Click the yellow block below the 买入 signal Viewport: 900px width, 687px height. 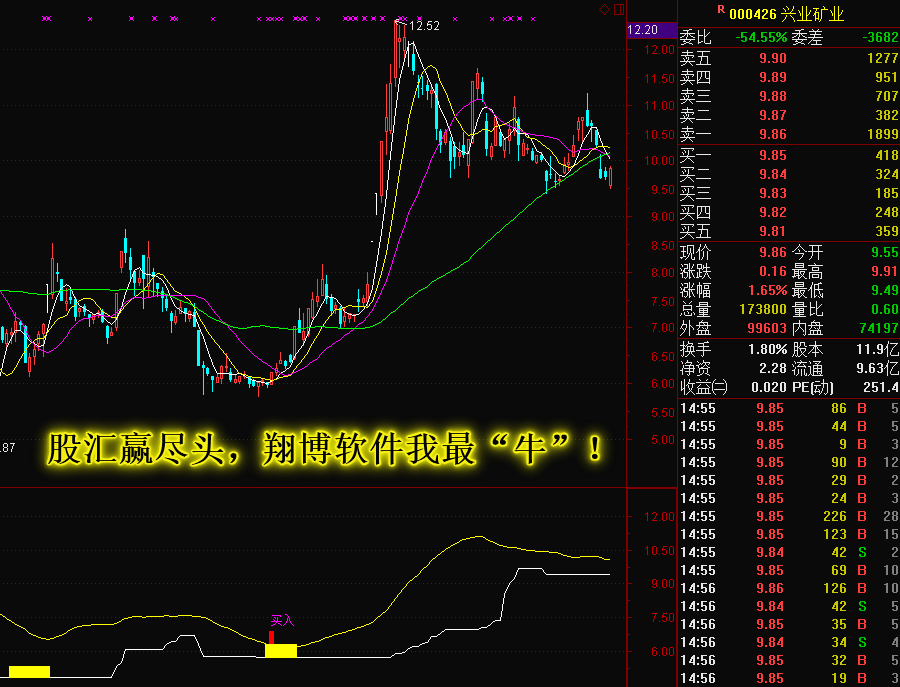pos(281,650)
